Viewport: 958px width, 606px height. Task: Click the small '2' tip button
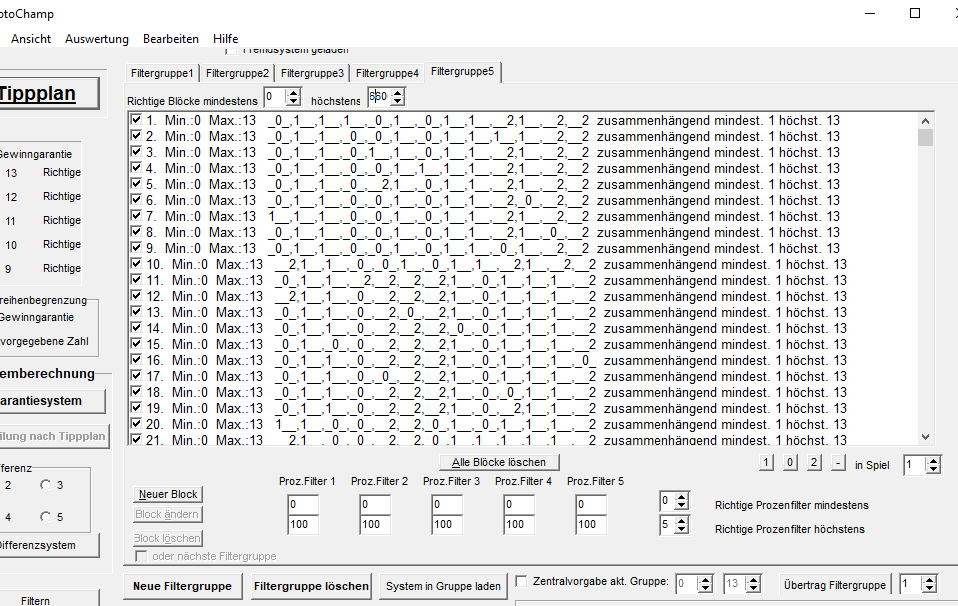click(x=814, y=463)
